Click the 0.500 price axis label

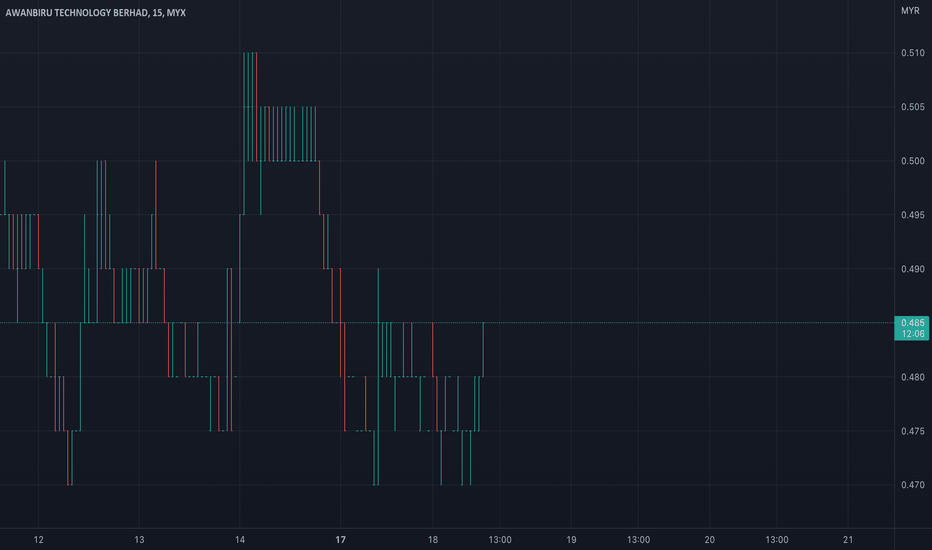912,161
